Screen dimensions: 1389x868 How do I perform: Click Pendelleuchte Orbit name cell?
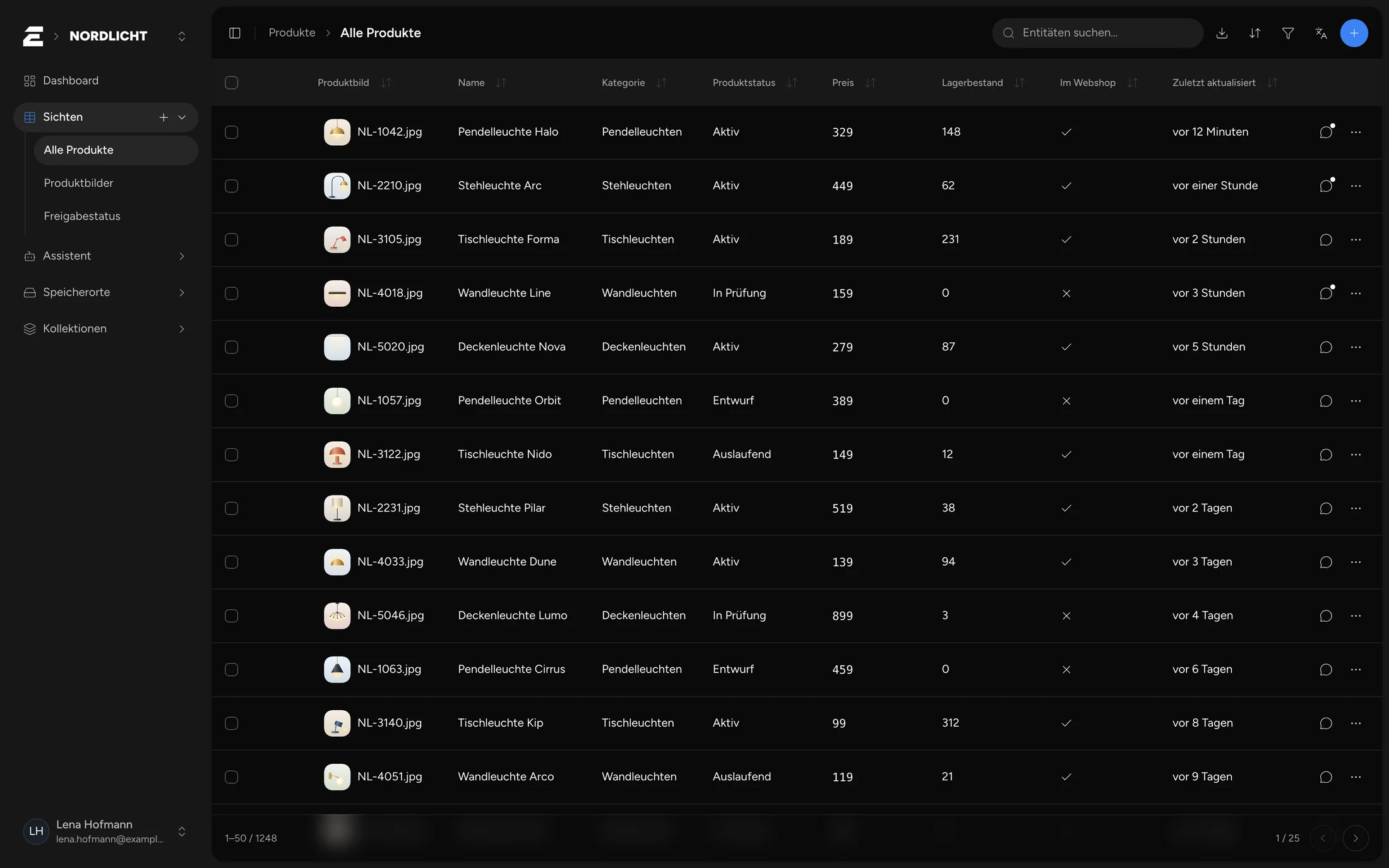pos(509,401)
